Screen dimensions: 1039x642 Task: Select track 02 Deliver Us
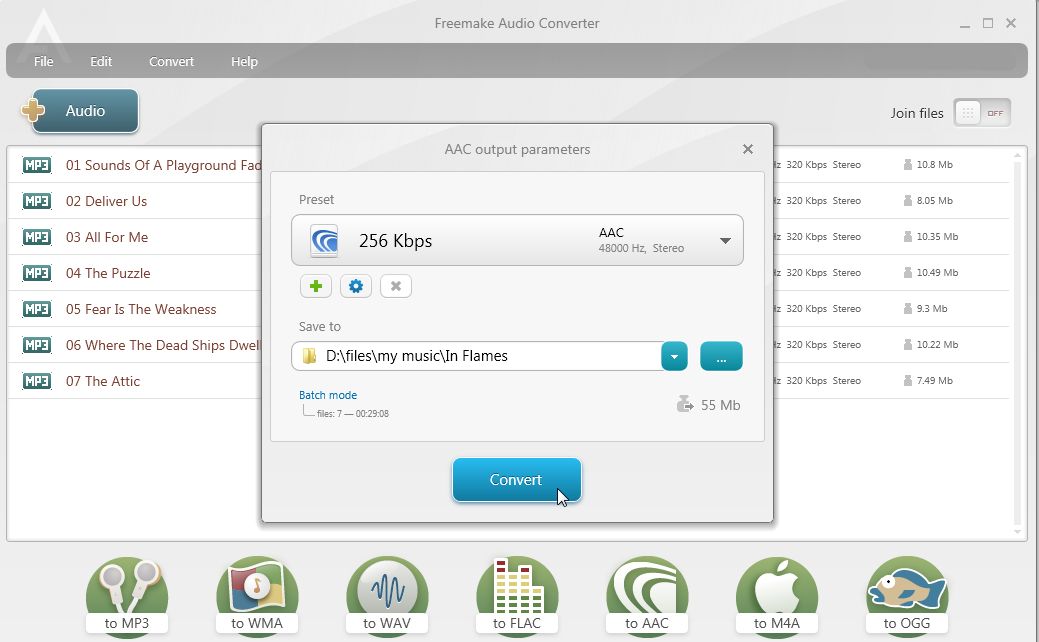tap(106, 201)
